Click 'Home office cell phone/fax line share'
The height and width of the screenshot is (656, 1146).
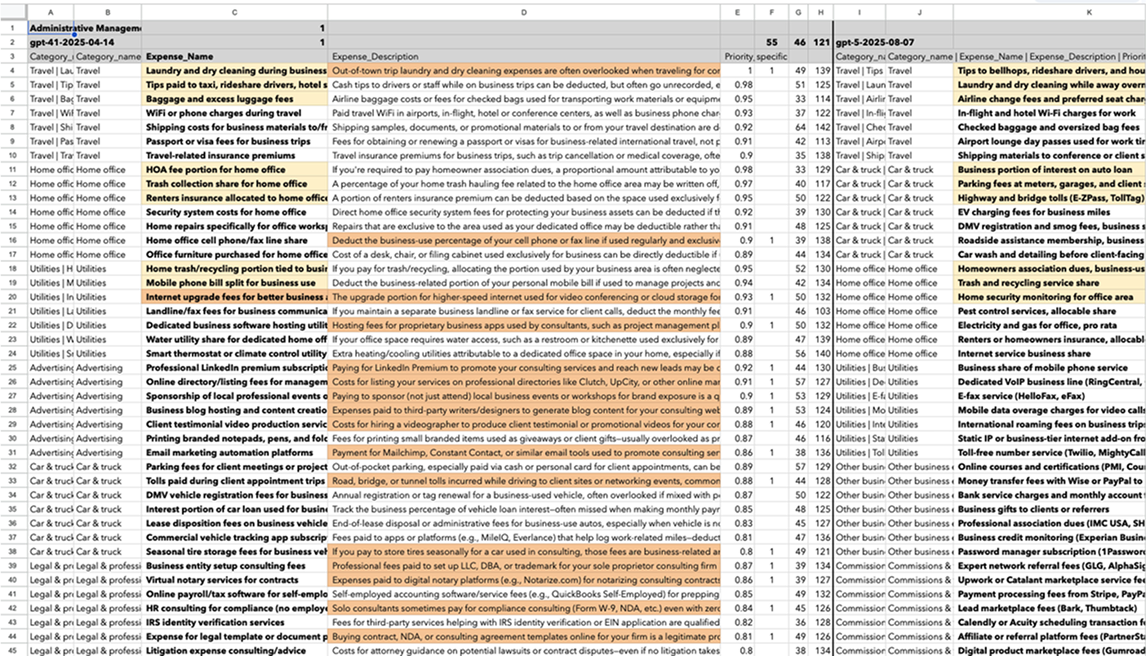(x=235, y=240)
